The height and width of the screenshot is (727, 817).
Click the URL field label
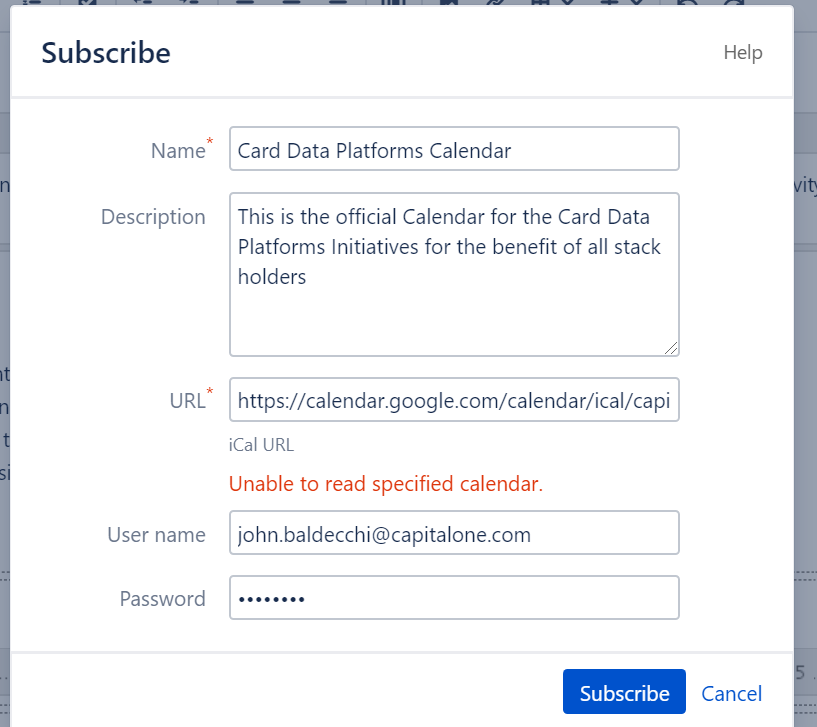coord(187,401)
